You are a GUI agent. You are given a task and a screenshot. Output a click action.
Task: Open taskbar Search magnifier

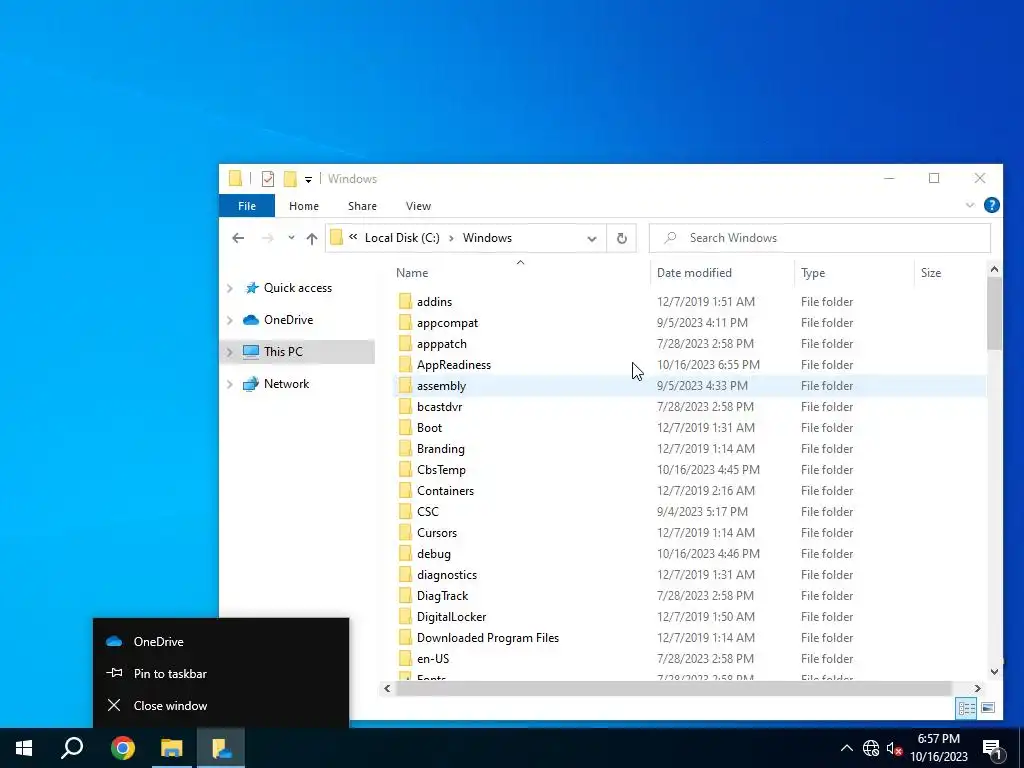tap(72, 748)
